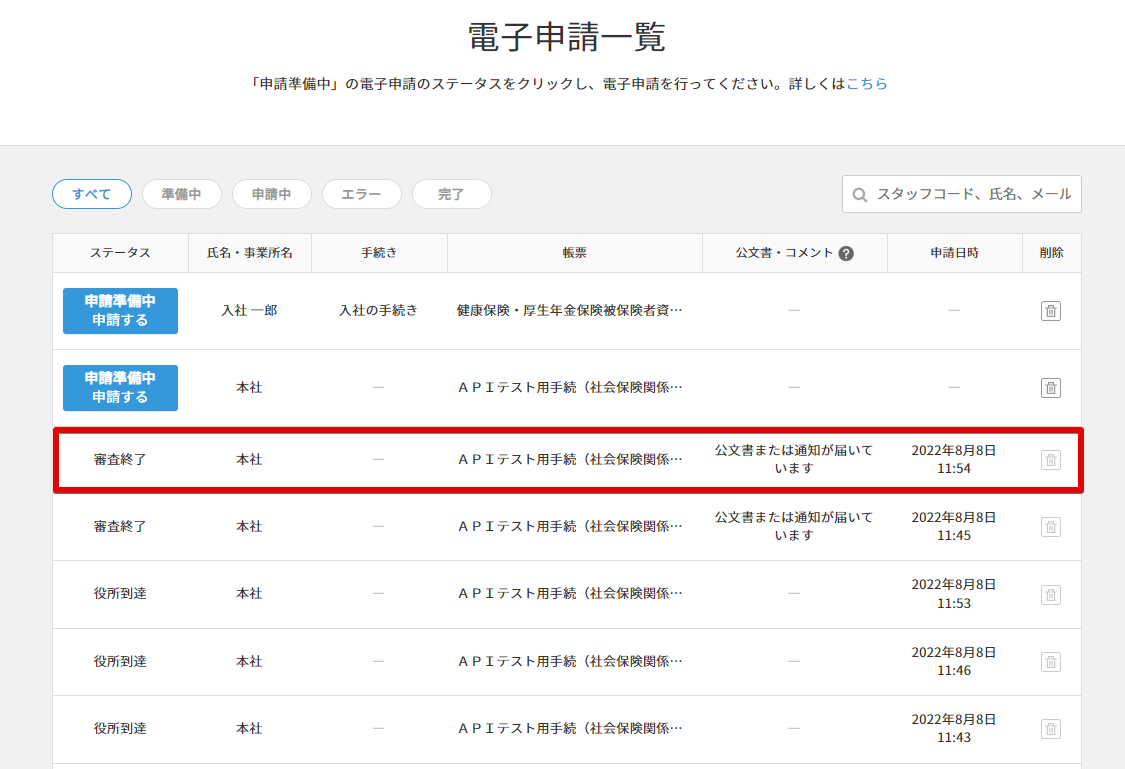Click 審査終了 status in 11:45 row
The width and height of the screenshot is (1125, 769).
120,526
